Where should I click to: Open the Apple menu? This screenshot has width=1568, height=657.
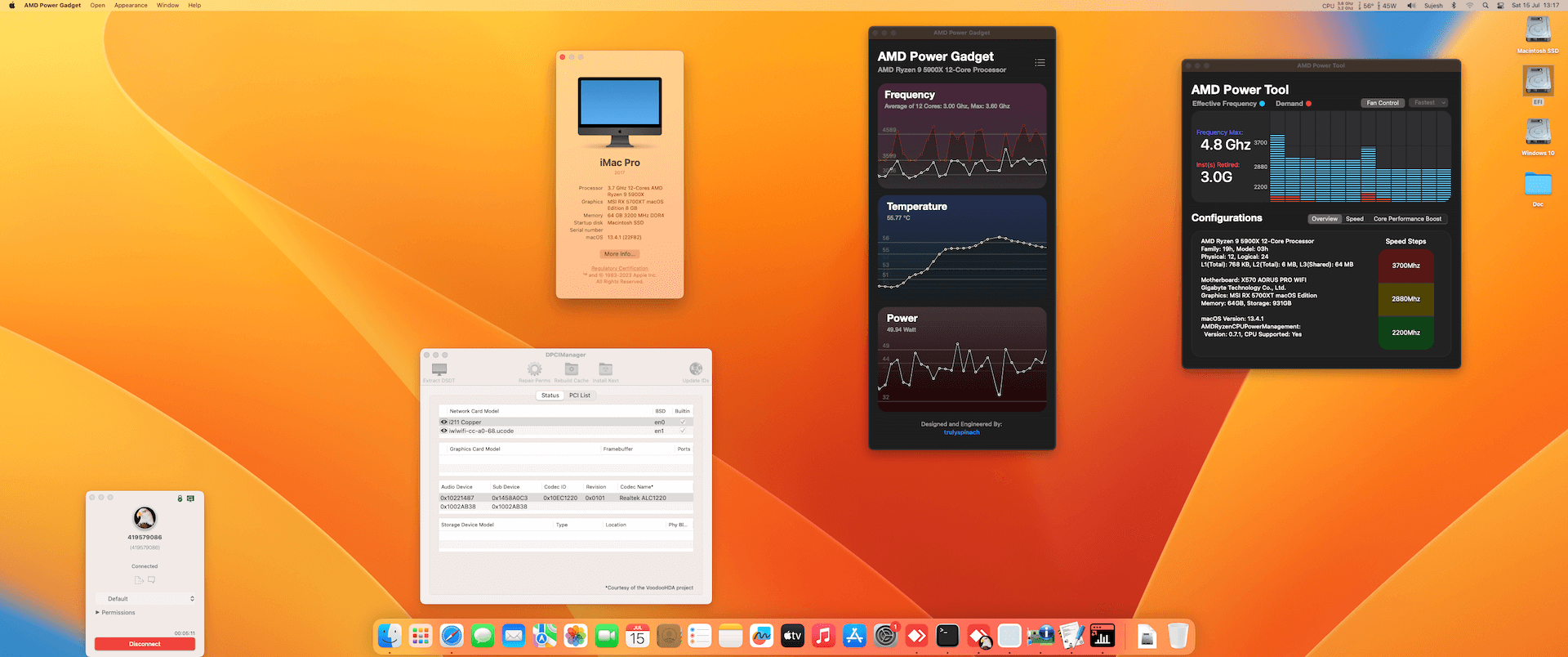pos(11,5)
